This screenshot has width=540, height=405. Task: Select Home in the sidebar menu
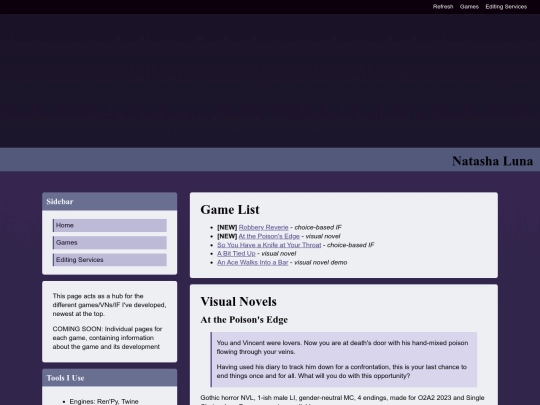(110, 225)
